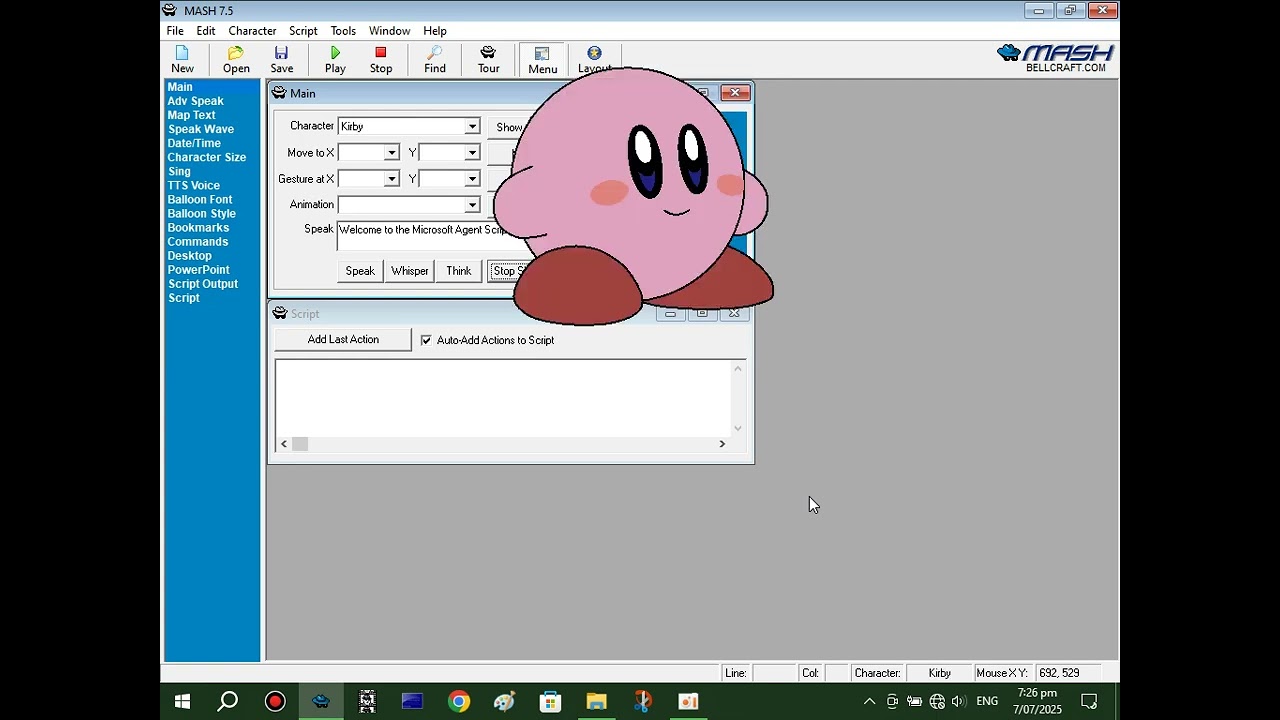Open Desktop in the side panel
1280x720 pixels.
point(190,255)
